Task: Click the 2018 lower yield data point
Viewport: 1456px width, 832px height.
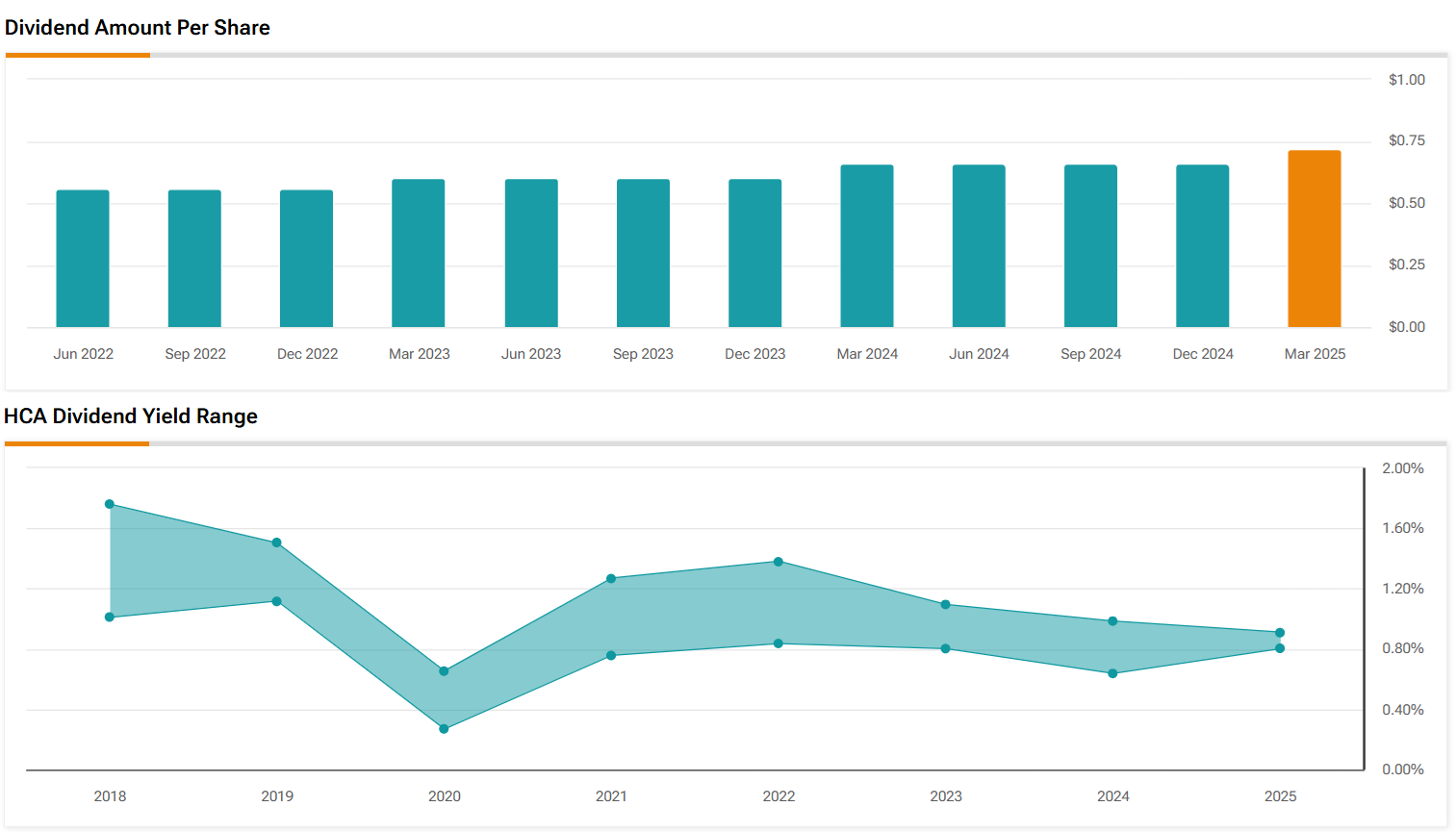Action: click(x=110, y=618)
